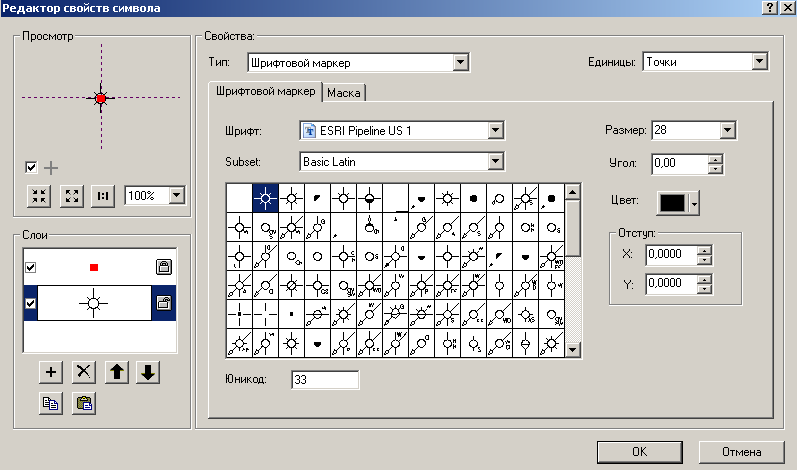Switch to the Маска tab

pos(344,92)
